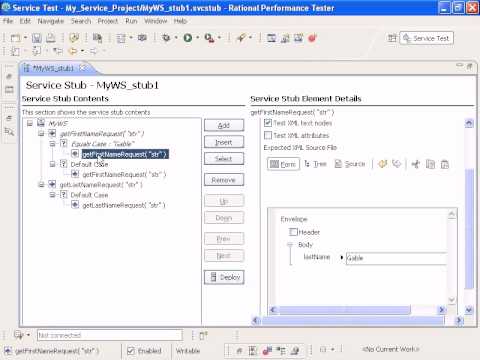Click the details panel bottom horizontal scrollbar

click(353, 320)
